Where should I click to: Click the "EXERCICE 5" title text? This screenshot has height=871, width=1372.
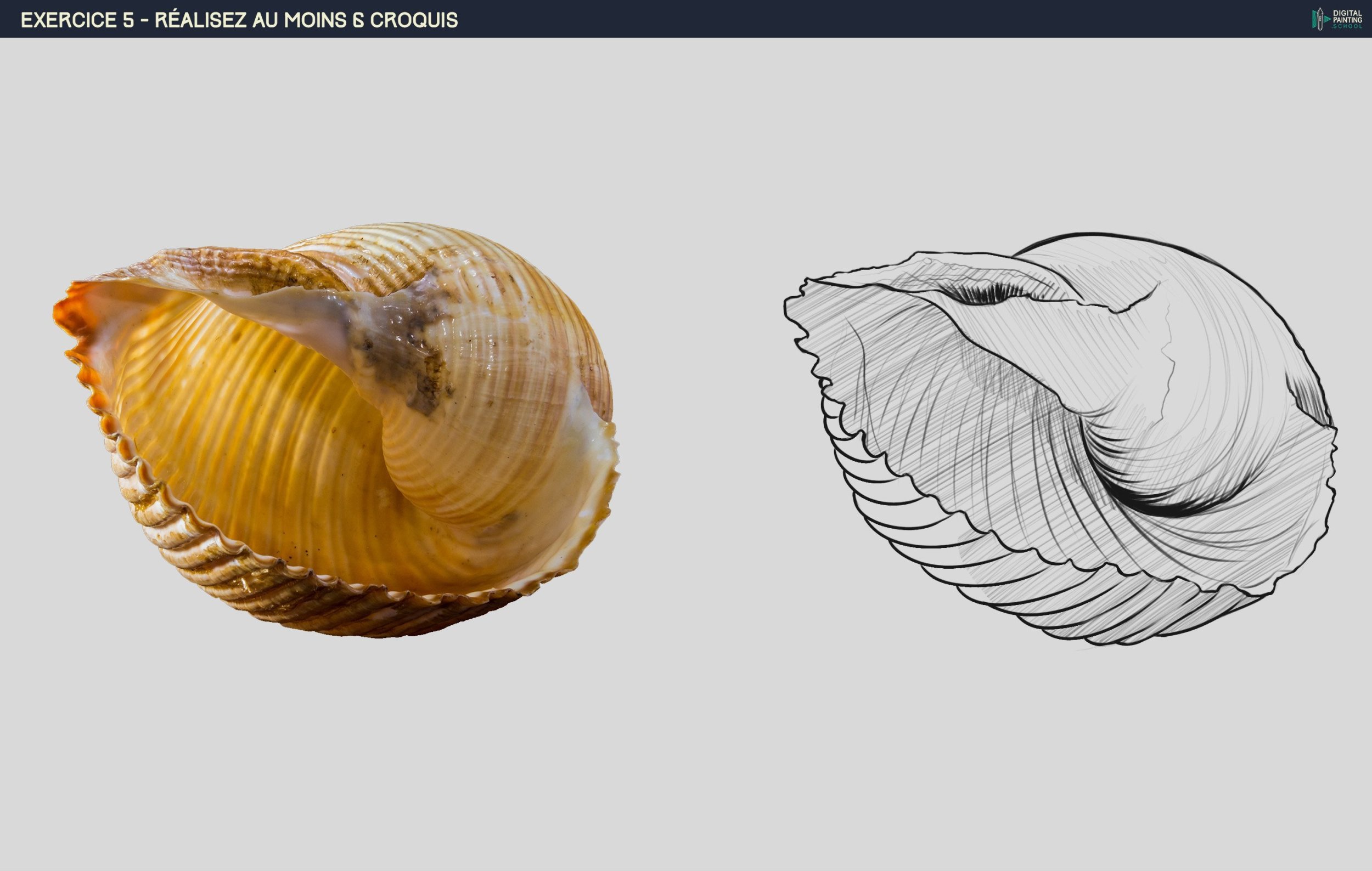coord(77,20)
